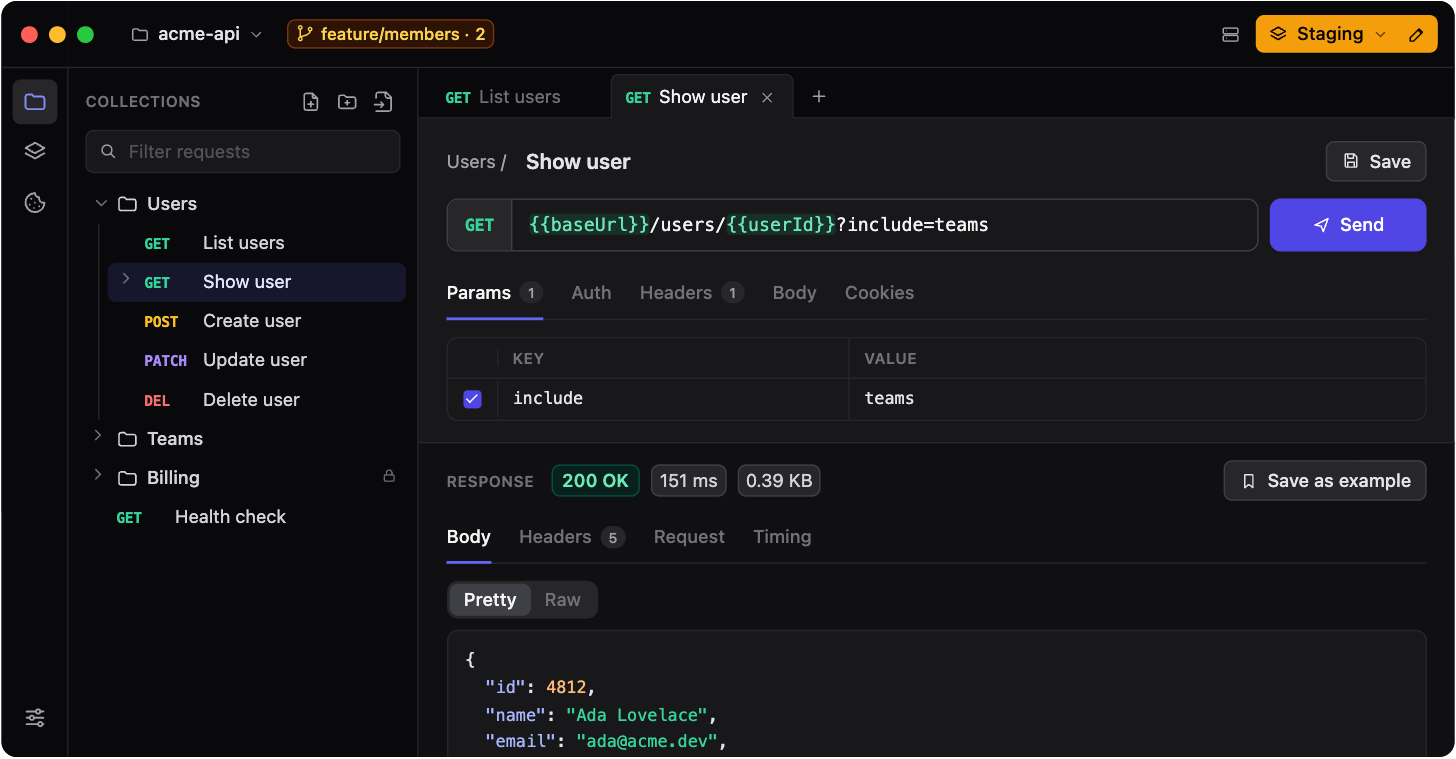Click the new folder icon beside Collections
Viewport: 1456px width, 759px height.
[x=347, y=101]
